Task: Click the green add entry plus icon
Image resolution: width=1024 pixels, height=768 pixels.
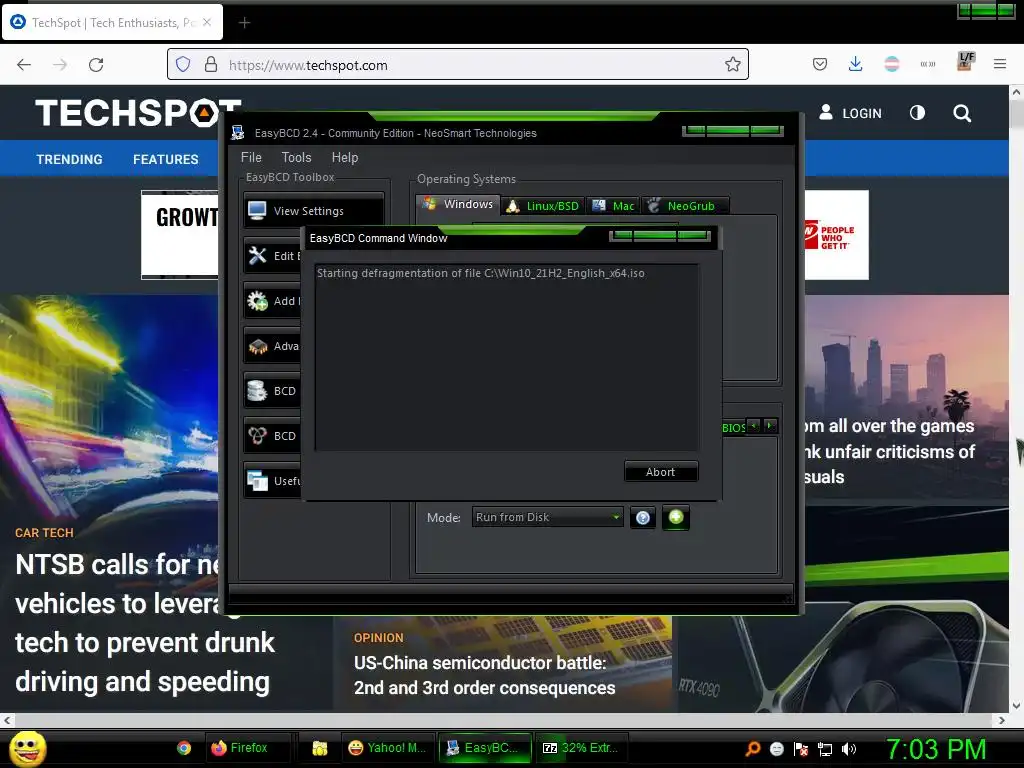Action: click(x=676, y=517)
